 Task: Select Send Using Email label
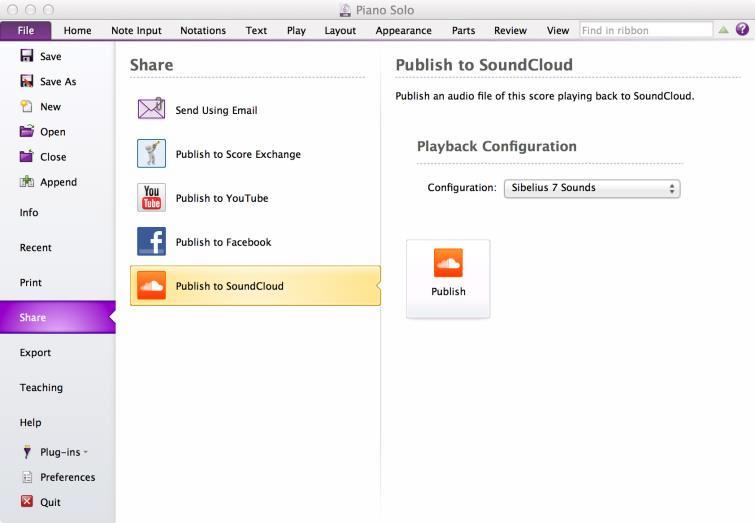click(216, 110)
